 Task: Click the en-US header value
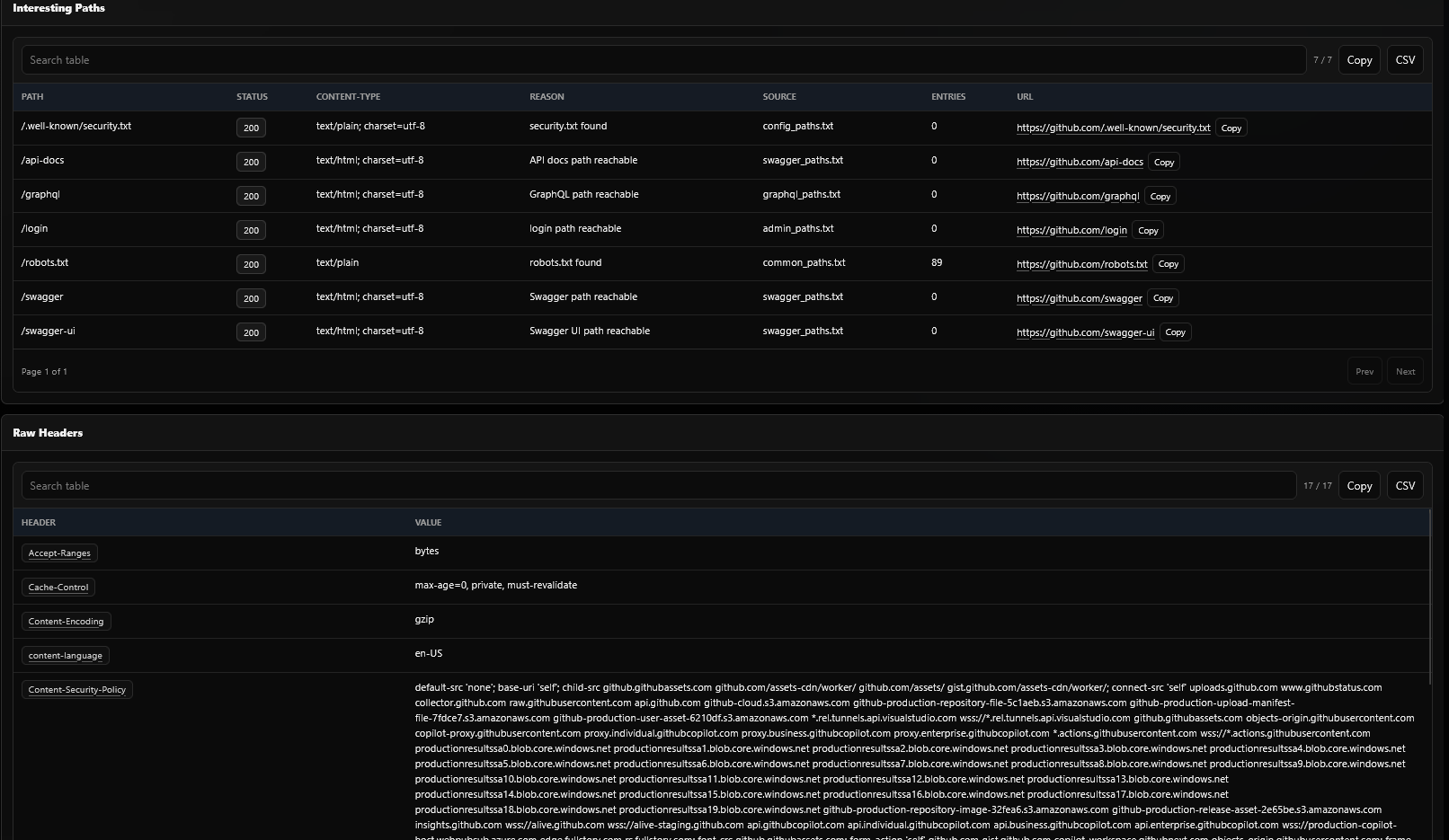tap(429, 654)
